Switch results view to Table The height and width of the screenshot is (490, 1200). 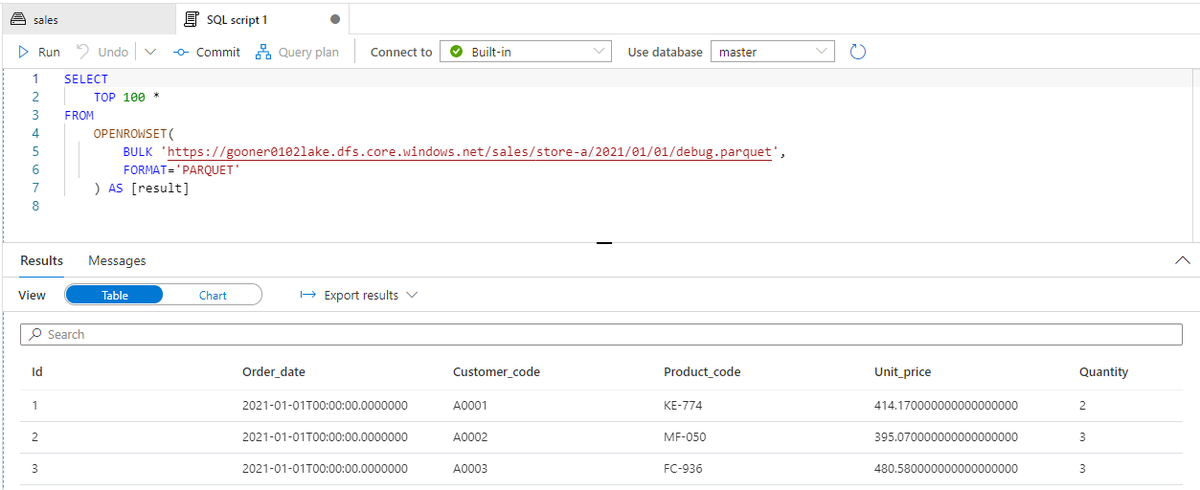coord(115,295)
